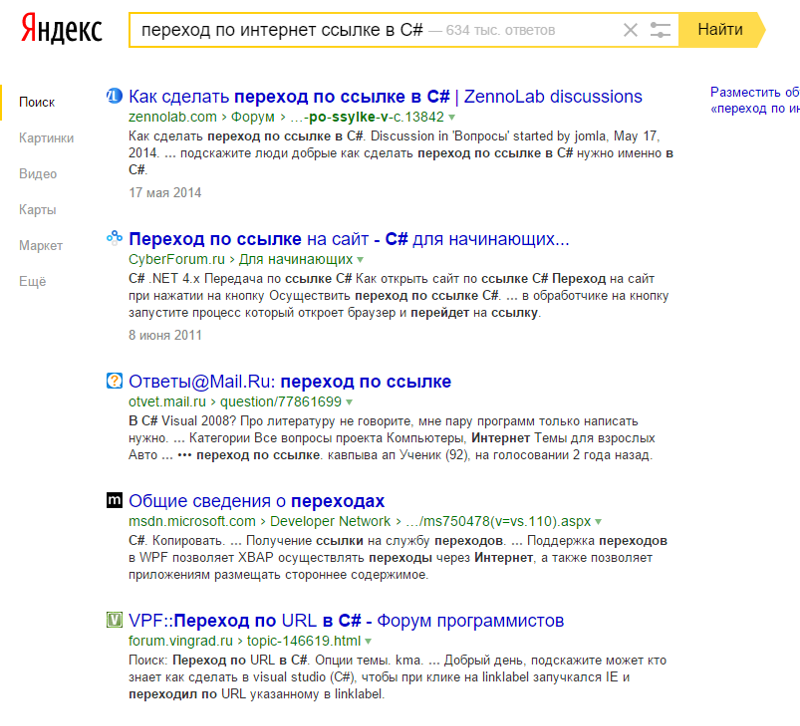Expand dropdown arrow after CyberForum.ru path
The width and height of the screenshot is (800, 726).
(x=360, y=260)
